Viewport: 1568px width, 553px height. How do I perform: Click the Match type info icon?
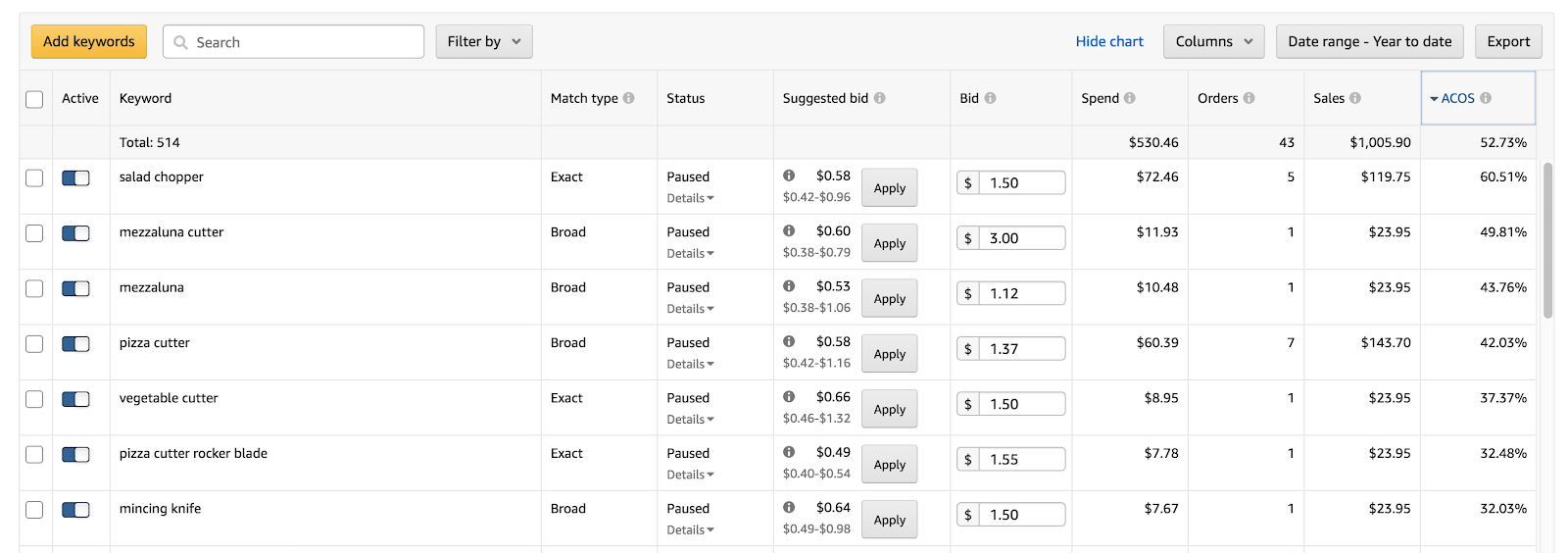(628, 98)
